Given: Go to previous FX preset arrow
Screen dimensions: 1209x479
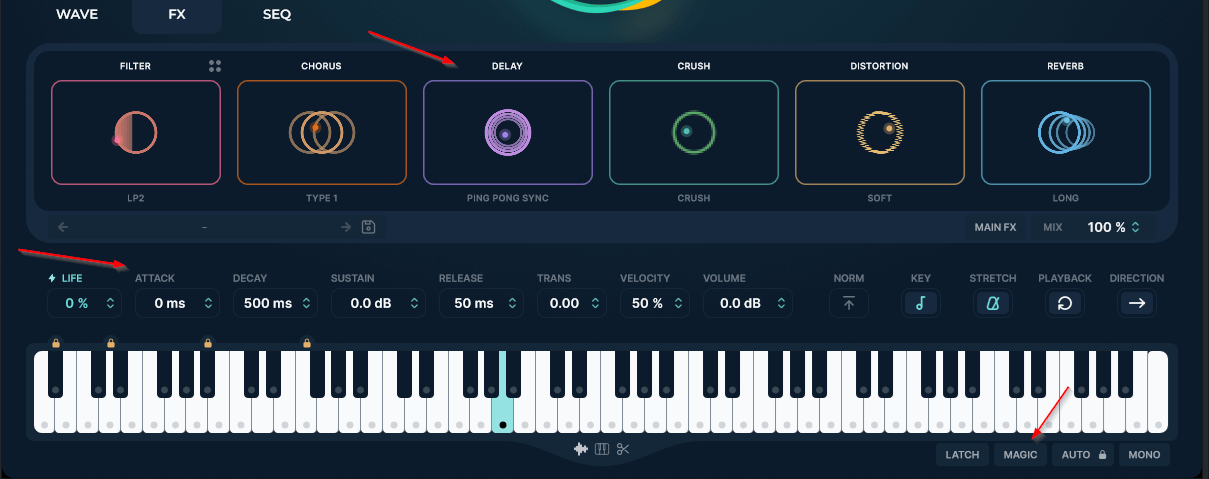Looking at the screenshot, I should [63, 227].
